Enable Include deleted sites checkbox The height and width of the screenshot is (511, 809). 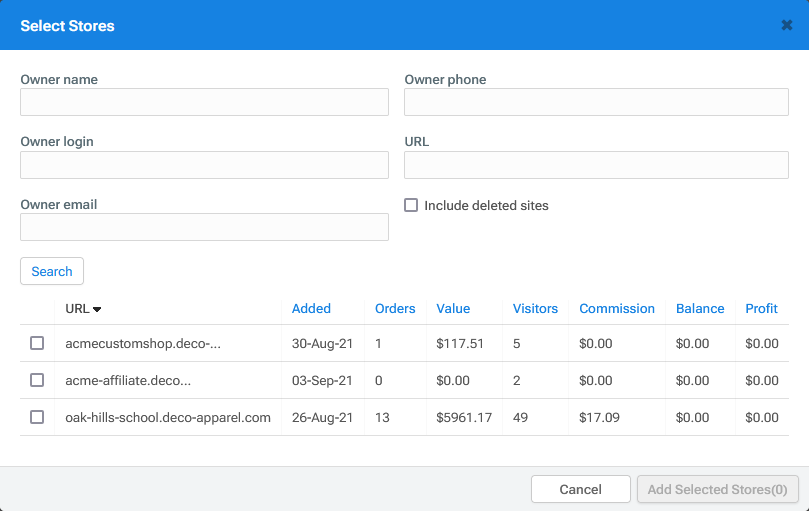tap(411, 205)
